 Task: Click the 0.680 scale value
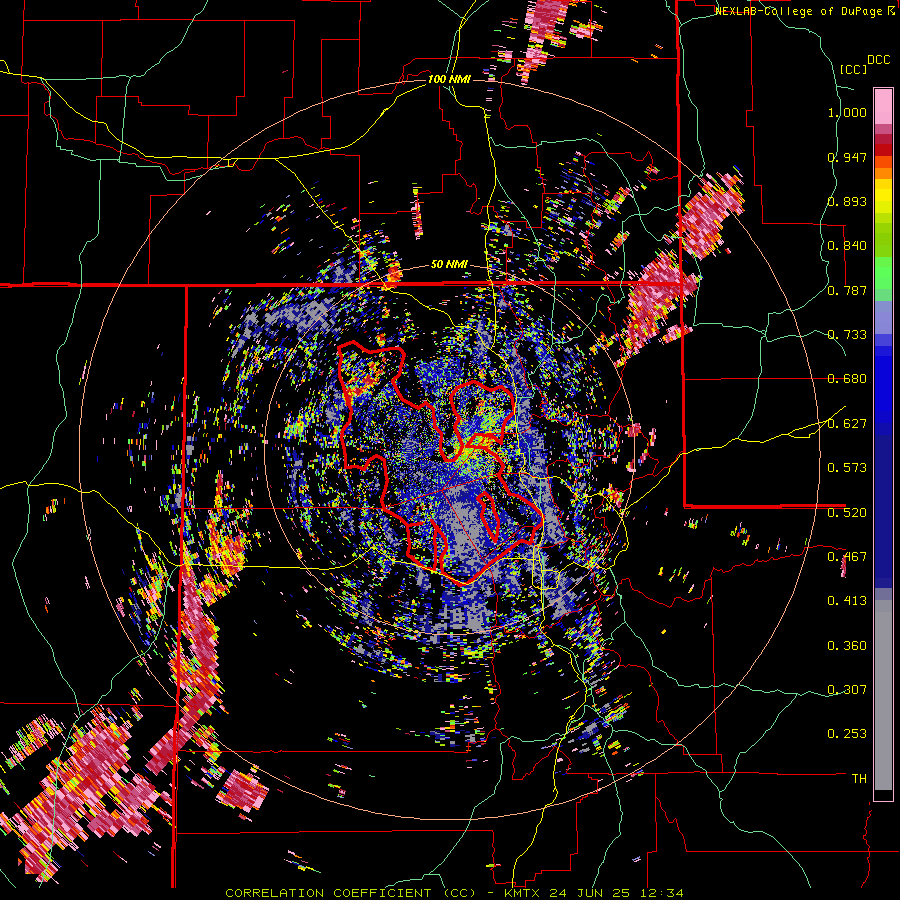847,379
